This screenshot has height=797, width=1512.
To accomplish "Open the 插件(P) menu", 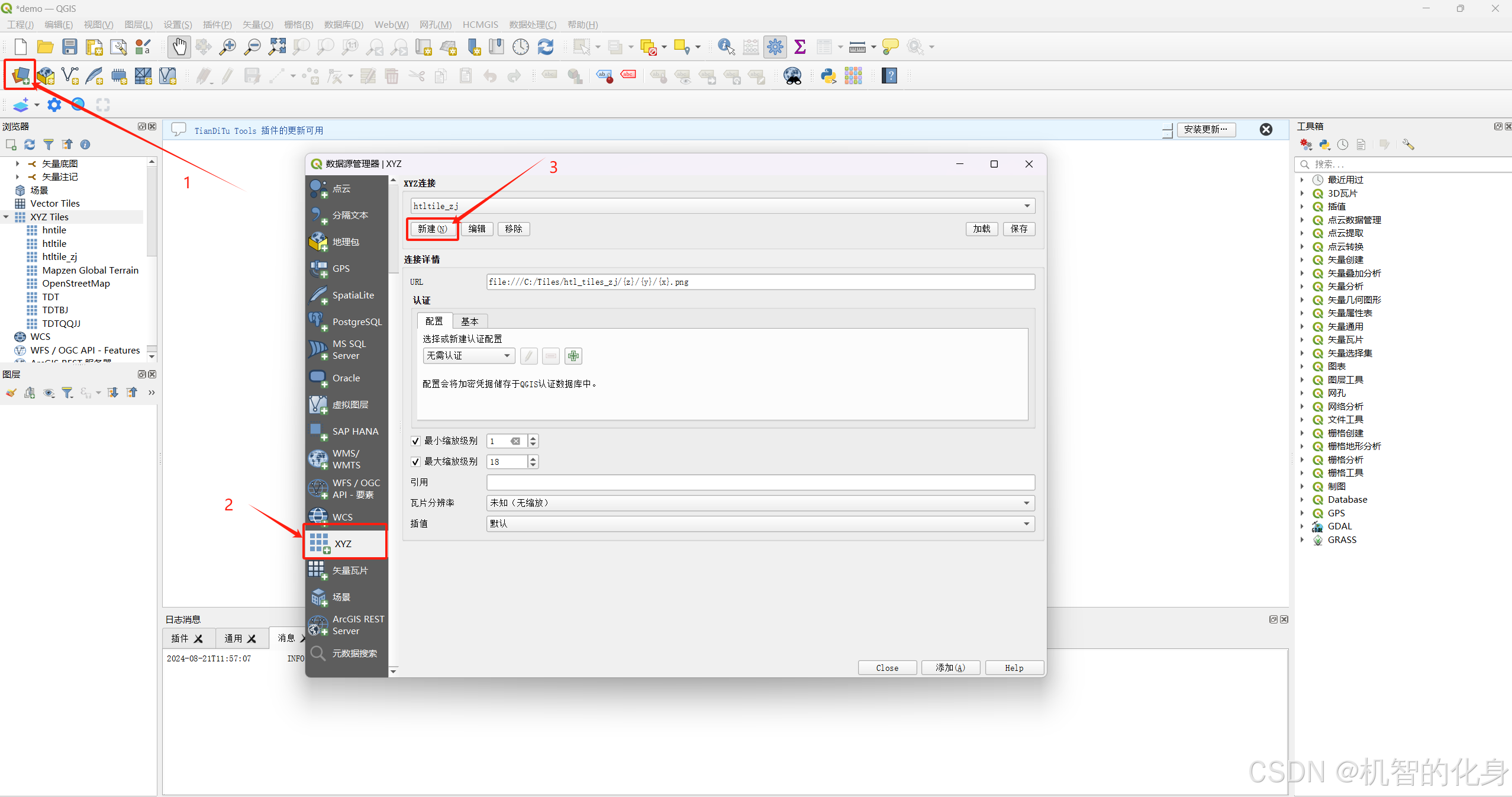I will [x=217, y=24].
